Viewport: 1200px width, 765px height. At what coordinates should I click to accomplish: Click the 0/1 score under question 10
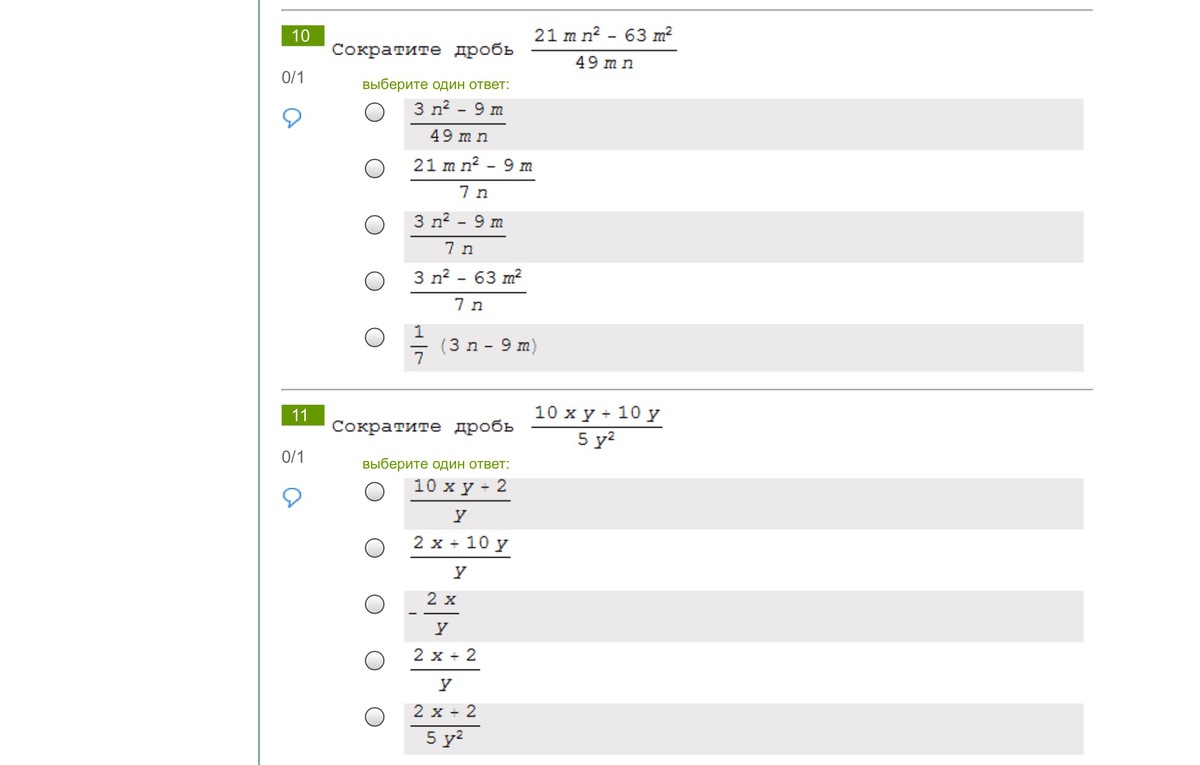293,77
